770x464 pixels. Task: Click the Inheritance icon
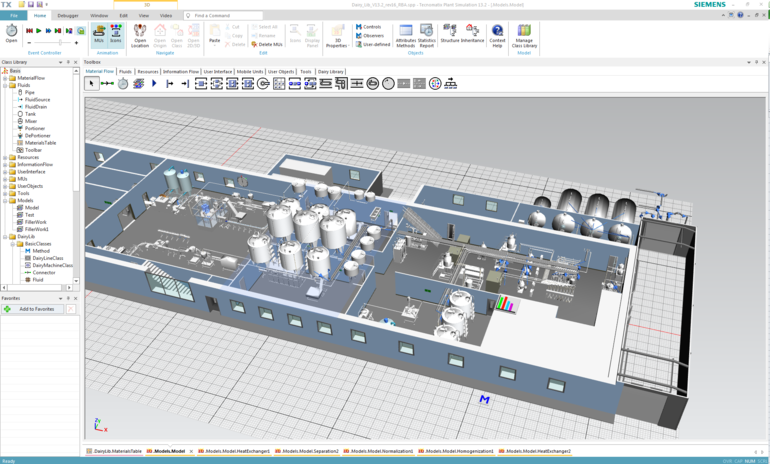472,33
